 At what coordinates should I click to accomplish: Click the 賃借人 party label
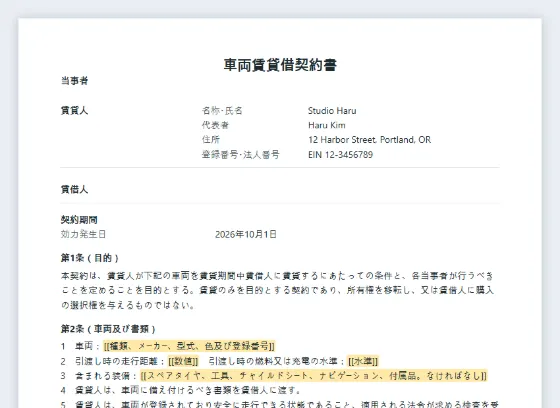click(x=74, y=189)
